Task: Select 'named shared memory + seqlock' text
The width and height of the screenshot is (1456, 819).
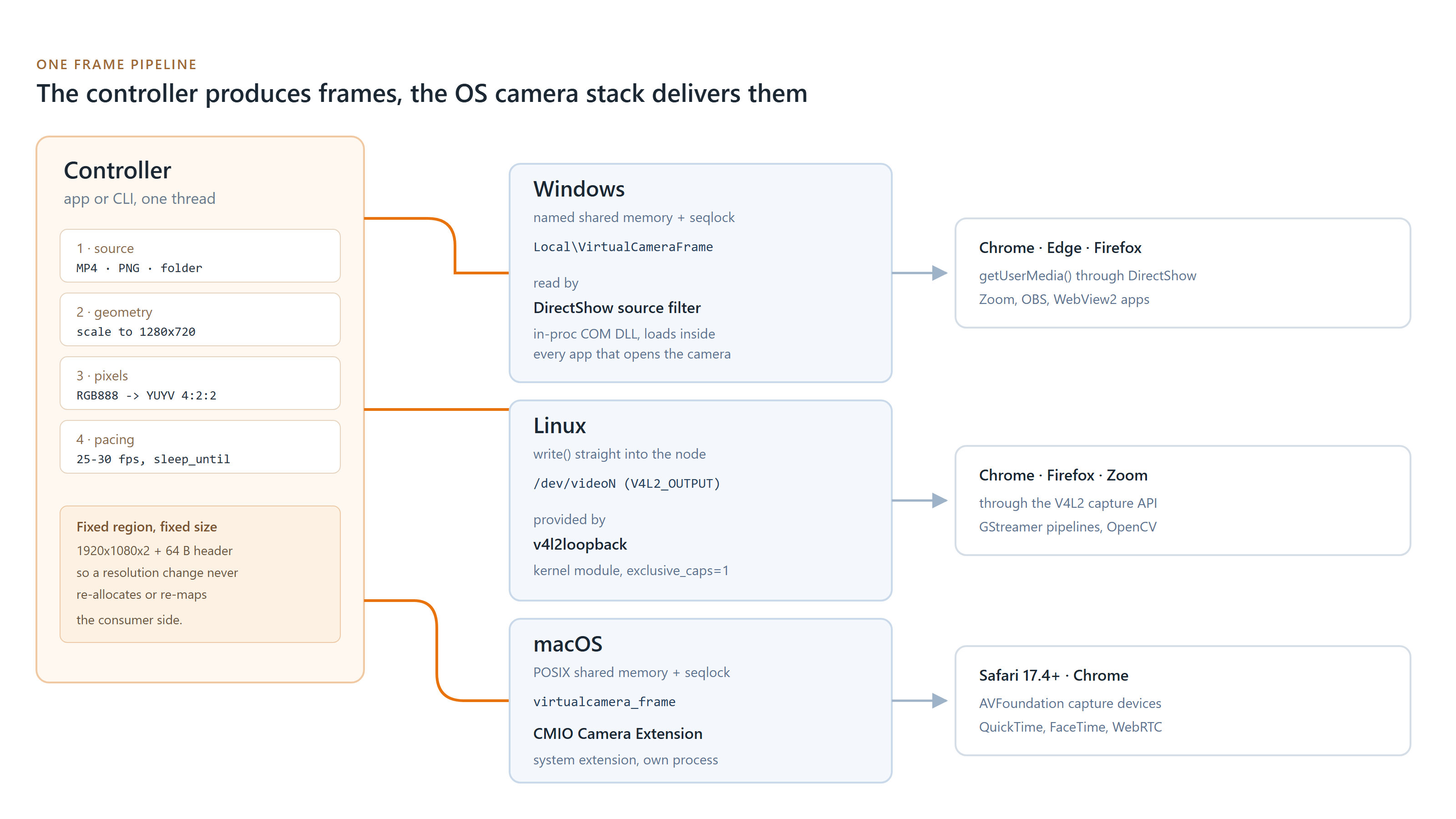Action: pyautogui.click(x=634, y=218)
